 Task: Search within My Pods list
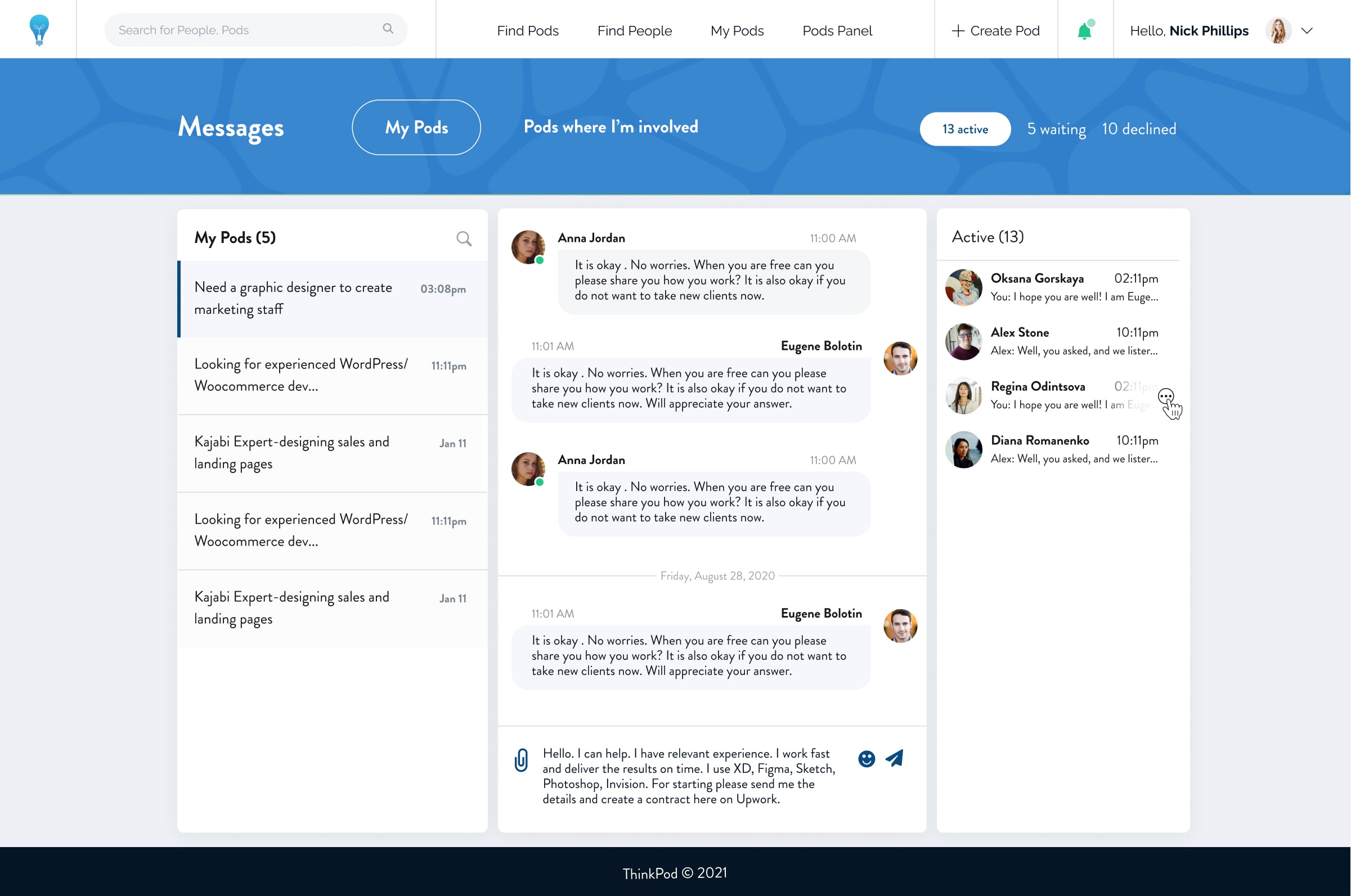[x=464, y=239]
